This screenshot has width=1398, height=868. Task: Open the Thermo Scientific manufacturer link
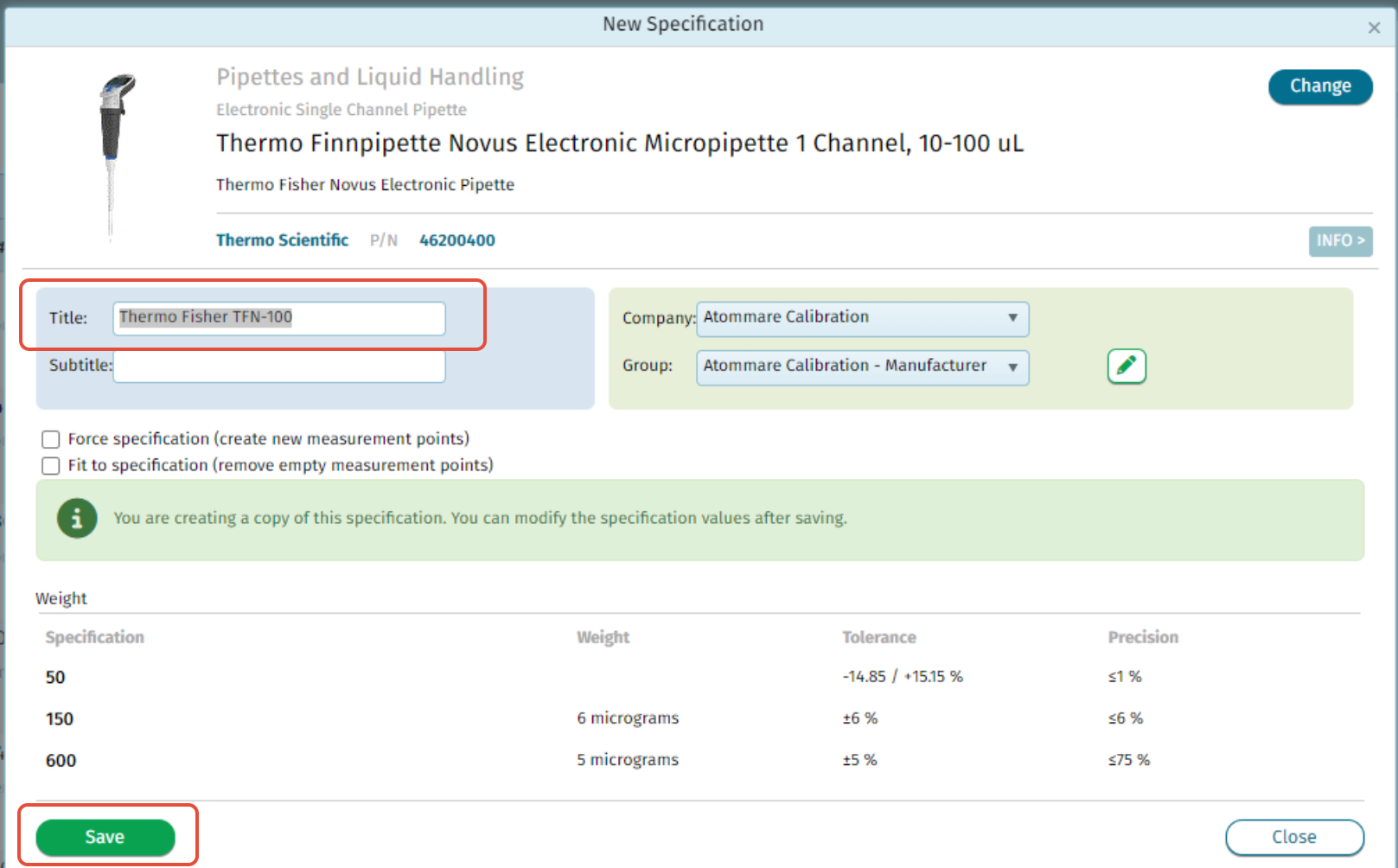point(282,240)
